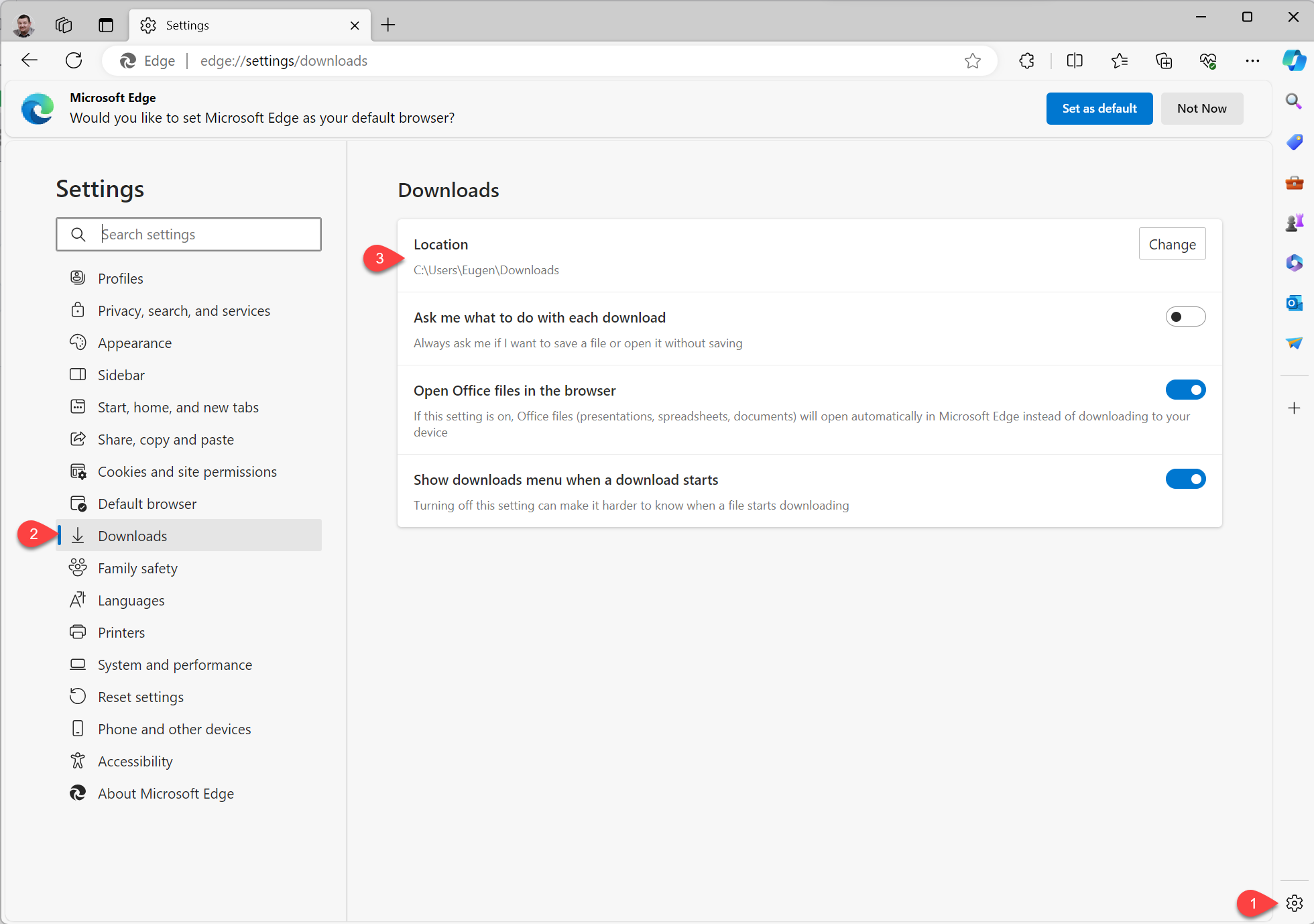Select the Downloads settings item

[188, 536]
